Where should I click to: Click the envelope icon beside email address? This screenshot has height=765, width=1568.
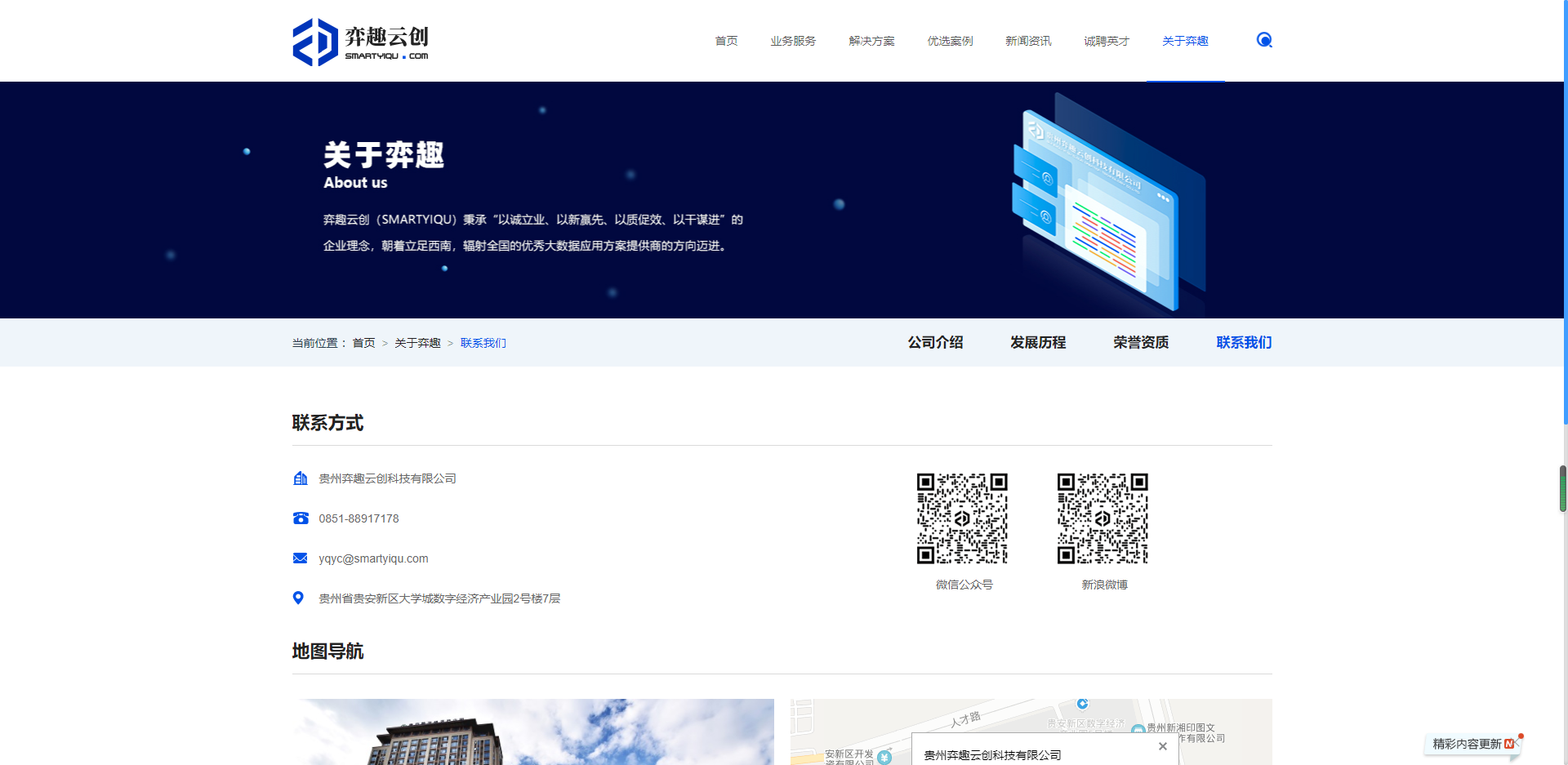(299, 558)
